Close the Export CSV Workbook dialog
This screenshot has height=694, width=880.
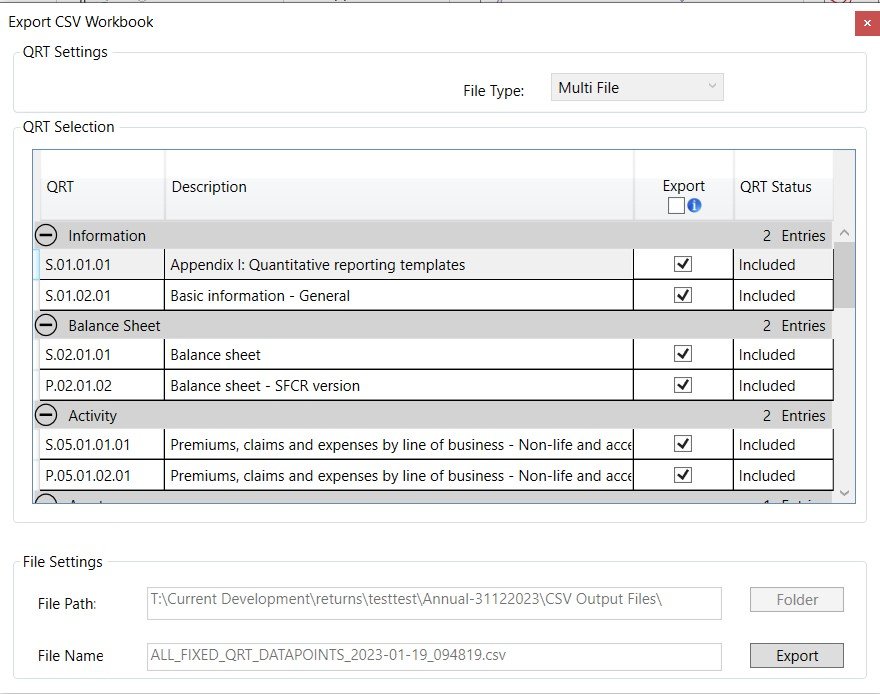click(866, 23)
